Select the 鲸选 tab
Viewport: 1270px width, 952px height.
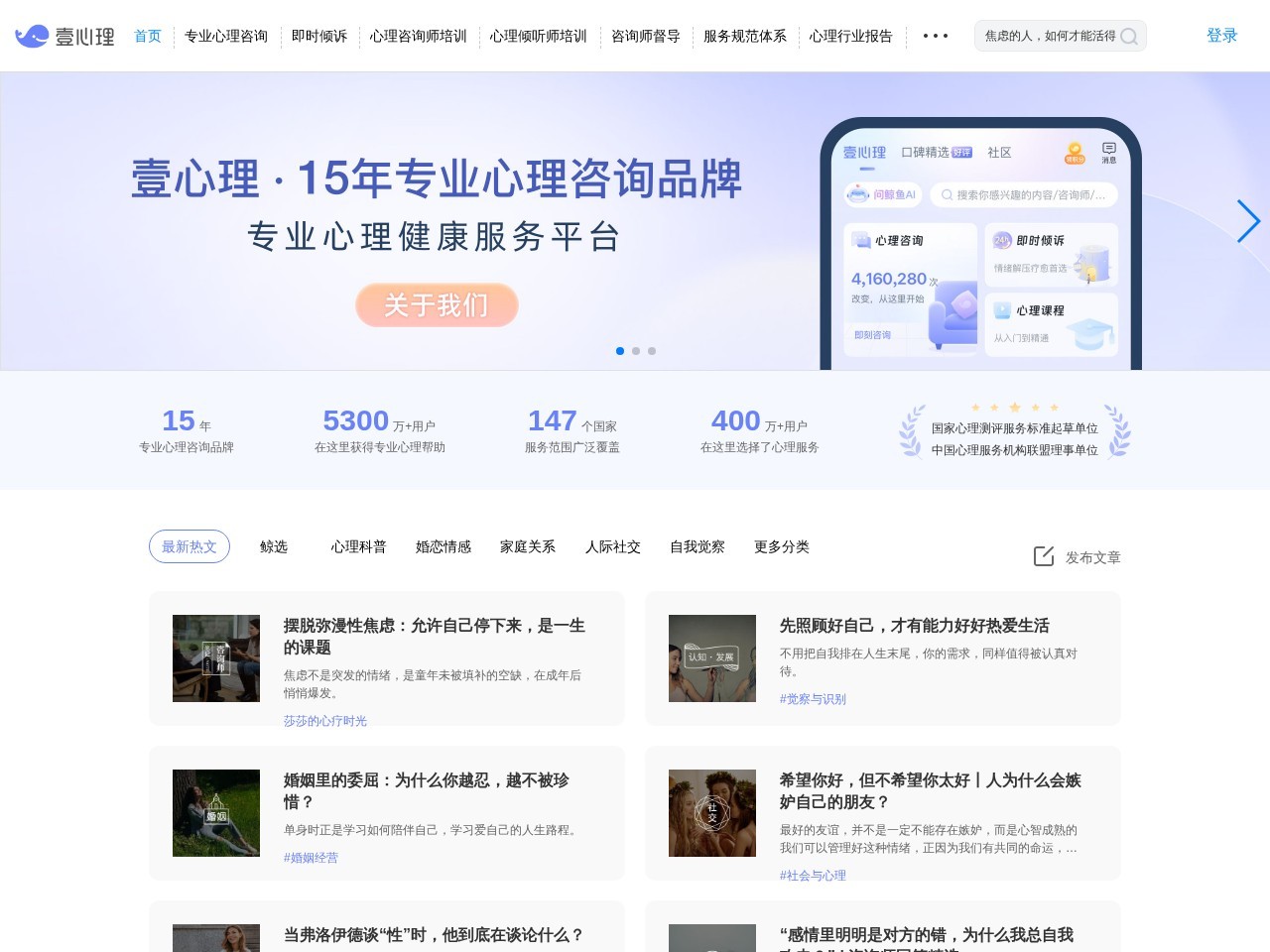[274, 546]
